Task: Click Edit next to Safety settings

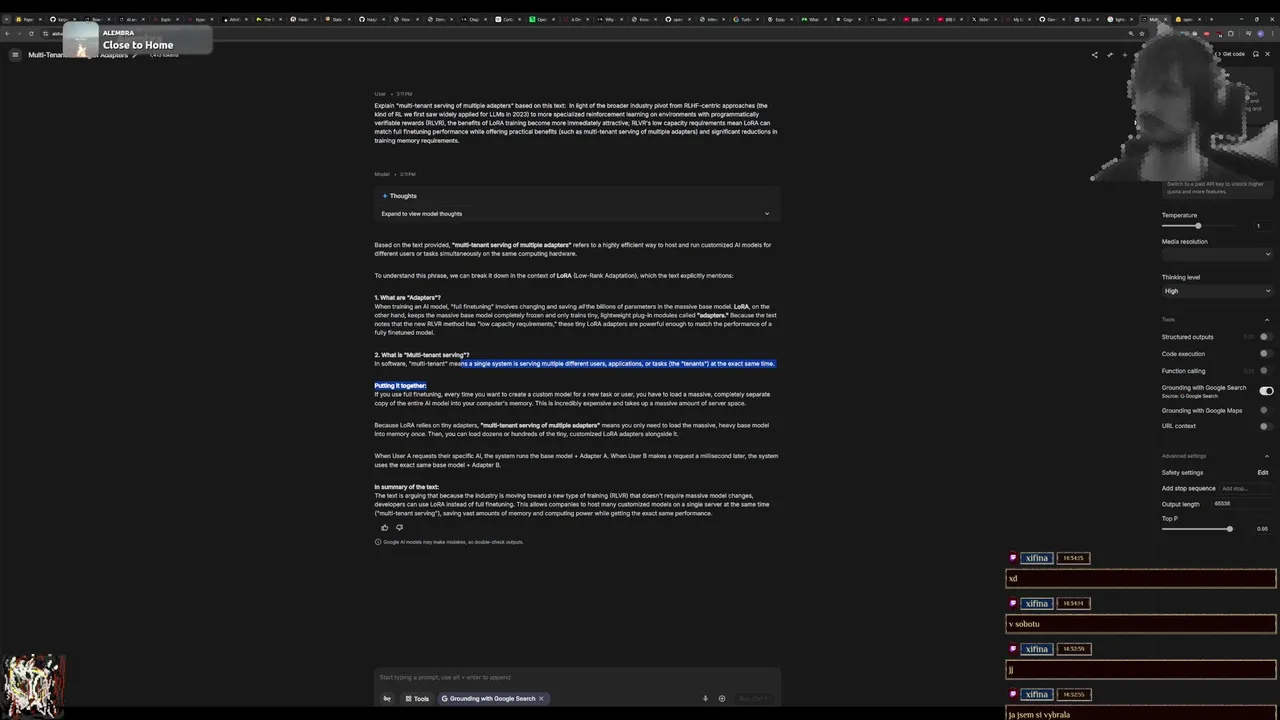Action: tap(1263, 473)
